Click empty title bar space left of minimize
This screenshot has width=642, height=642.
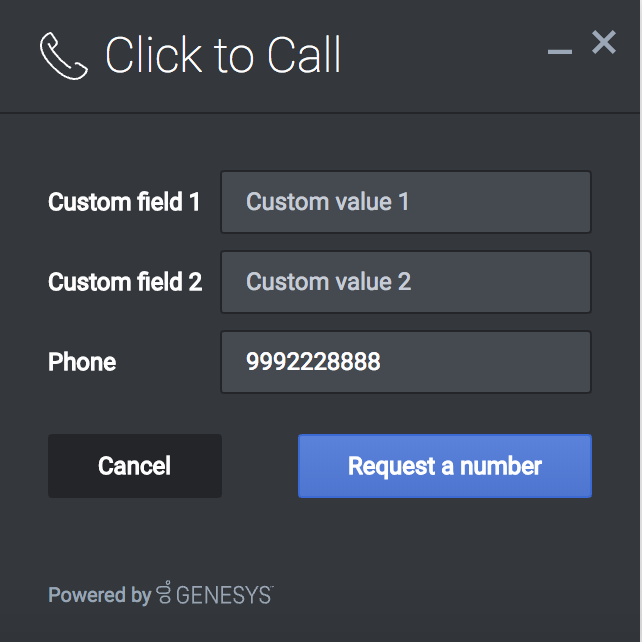tap(450, 55)
